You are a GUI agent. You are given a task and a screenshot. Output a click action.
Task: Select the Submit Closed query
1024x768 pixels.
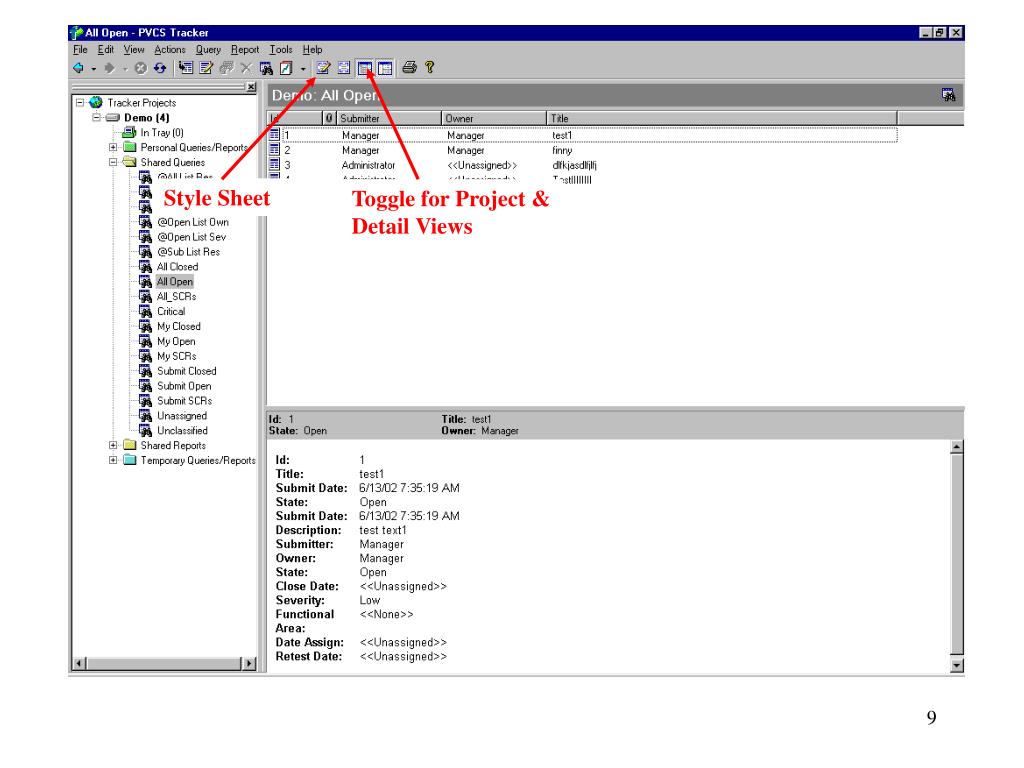click(187, 371)
